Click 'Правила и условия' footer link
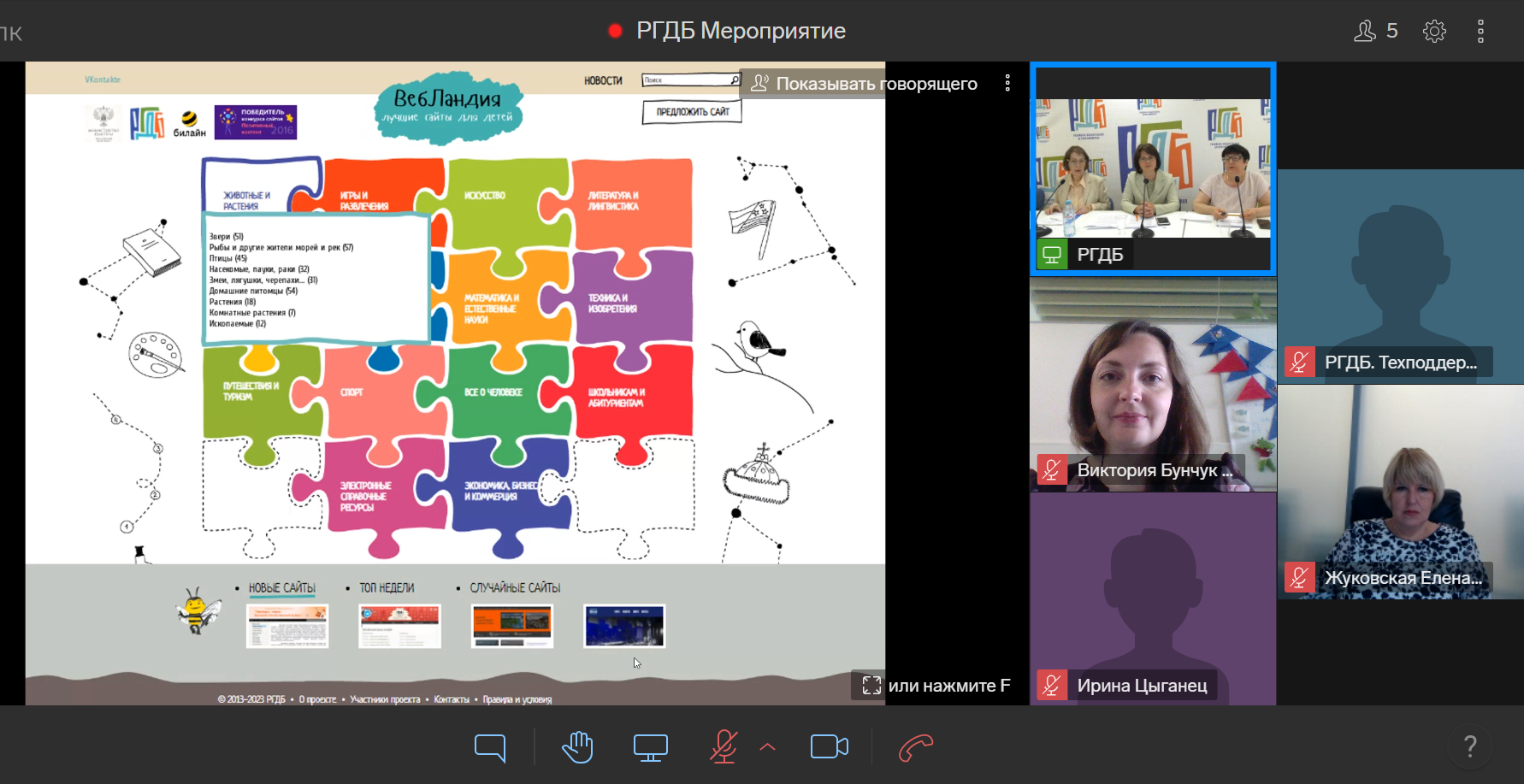Viewport: 1524px width, 784px height. click(x=517, y=699)
